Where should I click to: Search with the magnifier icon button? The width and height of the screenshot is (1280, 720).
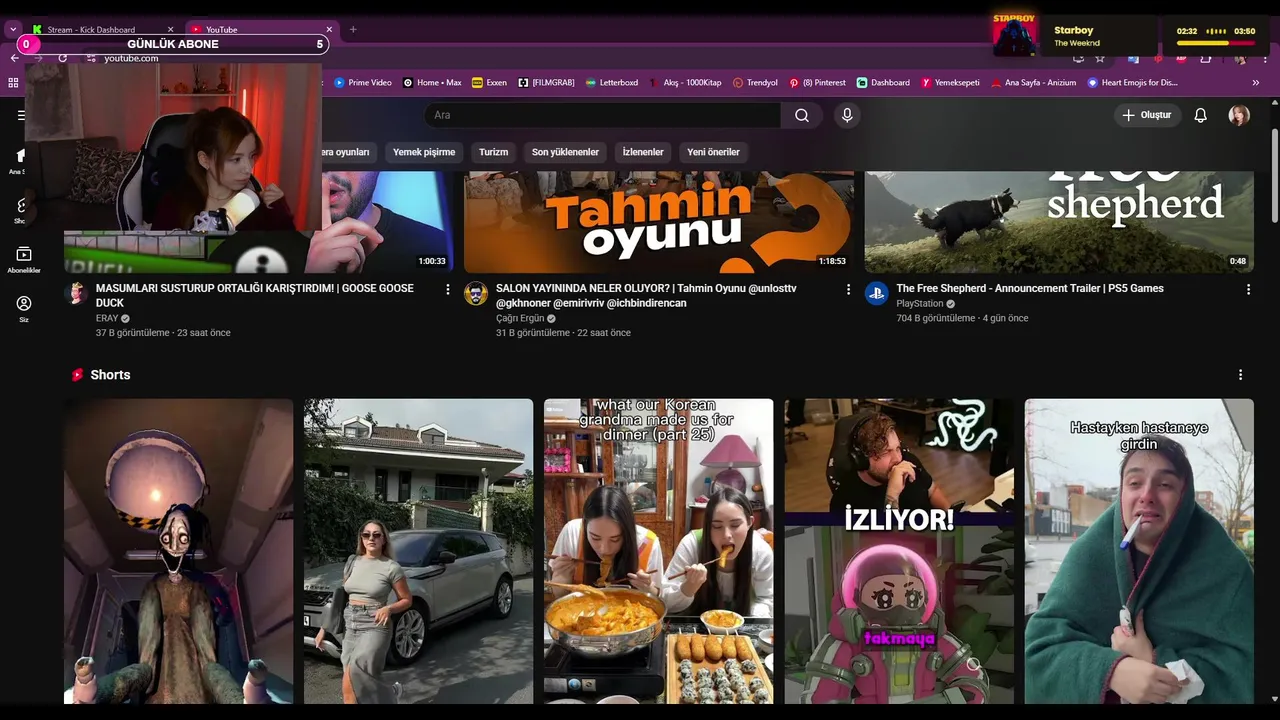click(802, 115)
